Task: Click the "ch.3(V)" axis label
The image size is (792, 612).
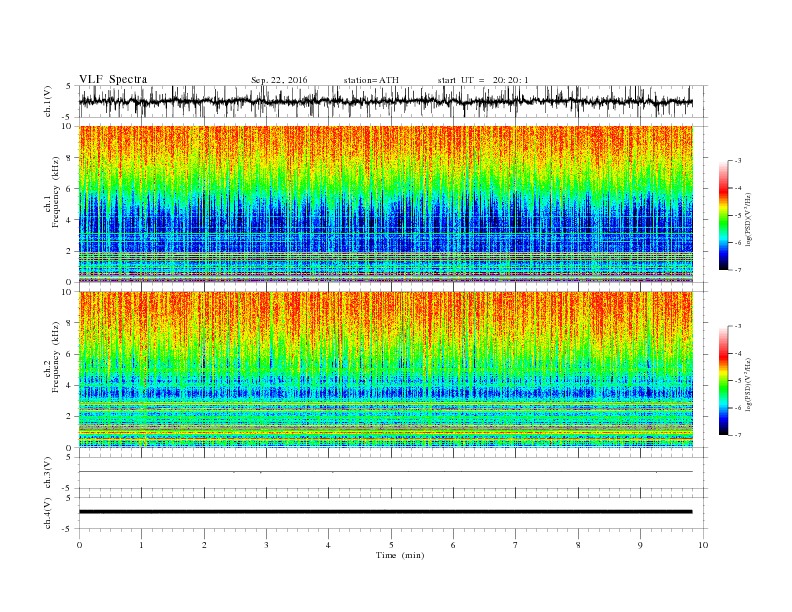Action: click(x=48, y=473)
